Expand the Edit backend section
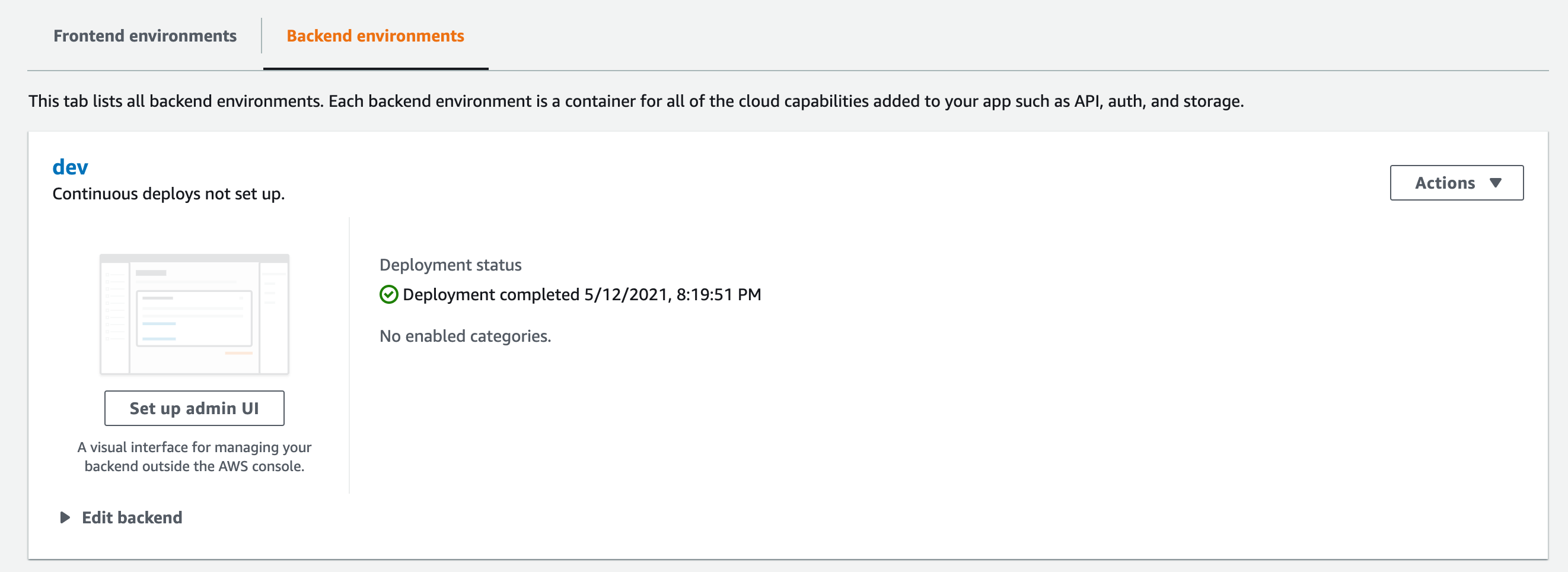This screenshot has height=572, width=1568. click(x=132, y=518)
